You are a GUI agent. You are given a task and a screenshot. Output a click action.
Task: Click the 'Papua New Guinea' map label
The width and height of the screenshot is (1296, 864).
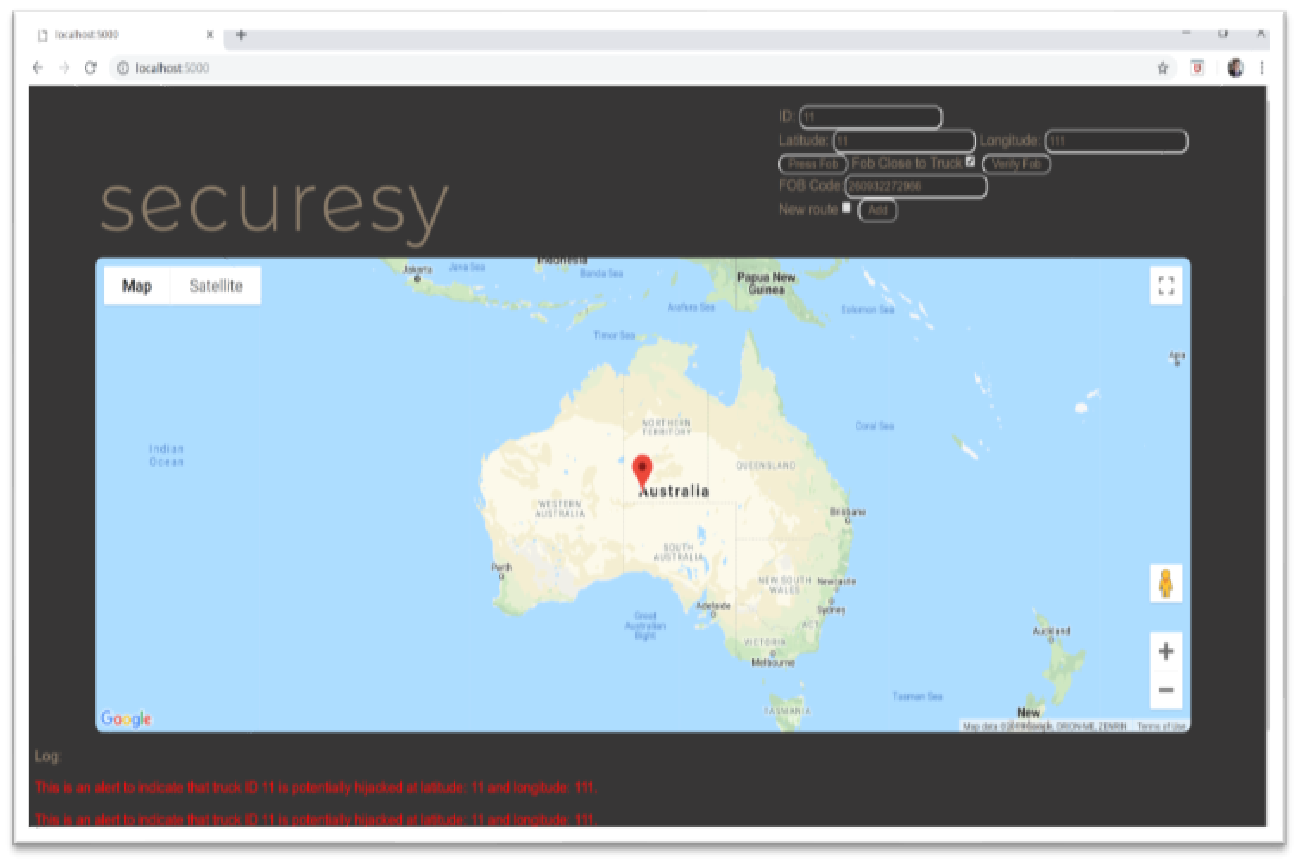(x=766, y=283)
